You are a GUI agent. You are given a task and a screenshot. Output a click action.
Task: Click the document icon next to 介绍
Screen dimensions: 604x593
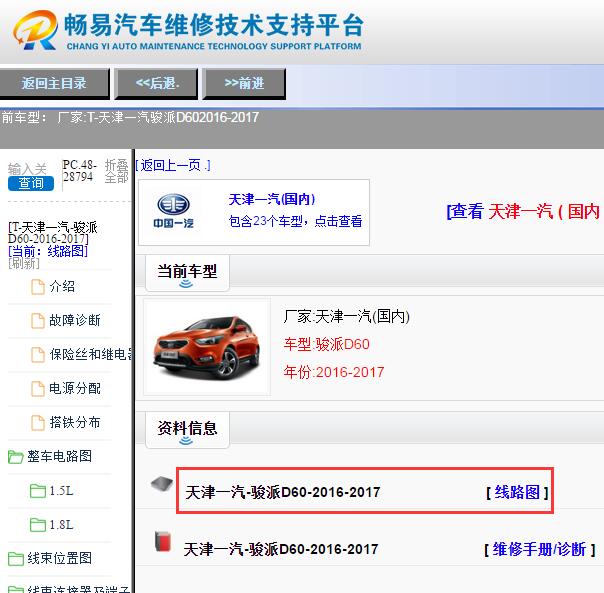[37, 287]
